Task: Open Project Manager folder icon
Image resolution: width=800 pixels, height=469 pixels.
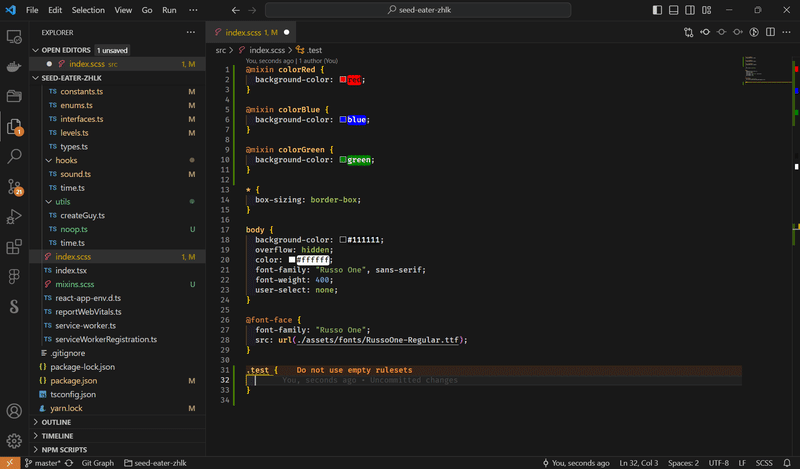Action: [x=14, y=96]
